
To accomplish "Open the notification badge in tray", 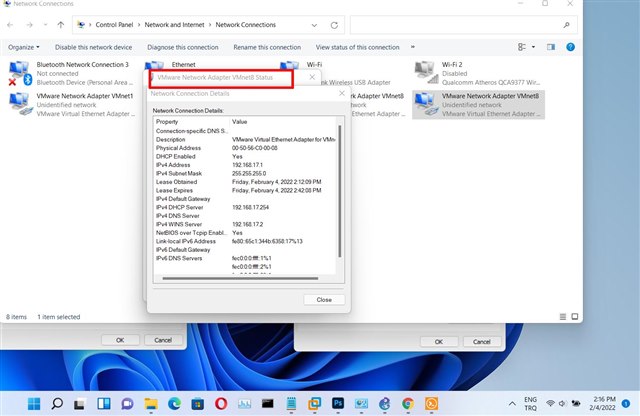I will (x=626, y=403).
